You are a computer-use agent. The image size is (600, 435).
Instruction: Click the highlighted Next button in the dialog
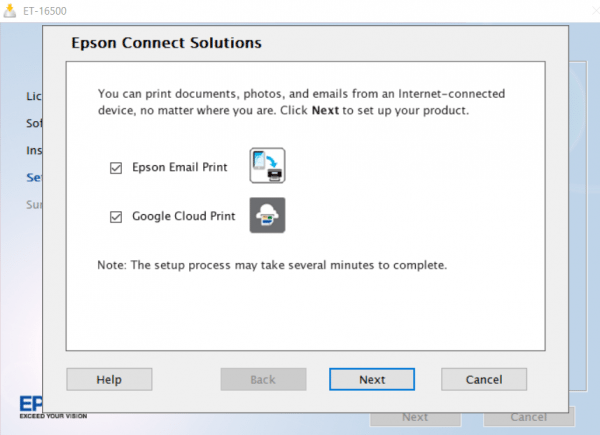[372, 379]
